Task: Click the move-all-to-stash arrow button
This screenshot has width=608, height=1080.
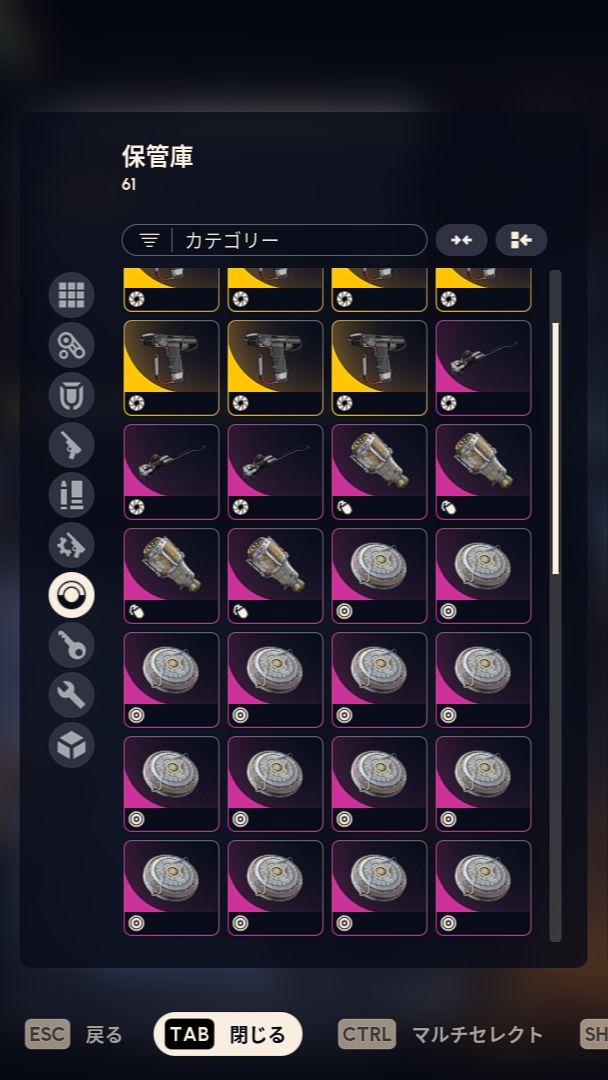Action: click(521, 240)
